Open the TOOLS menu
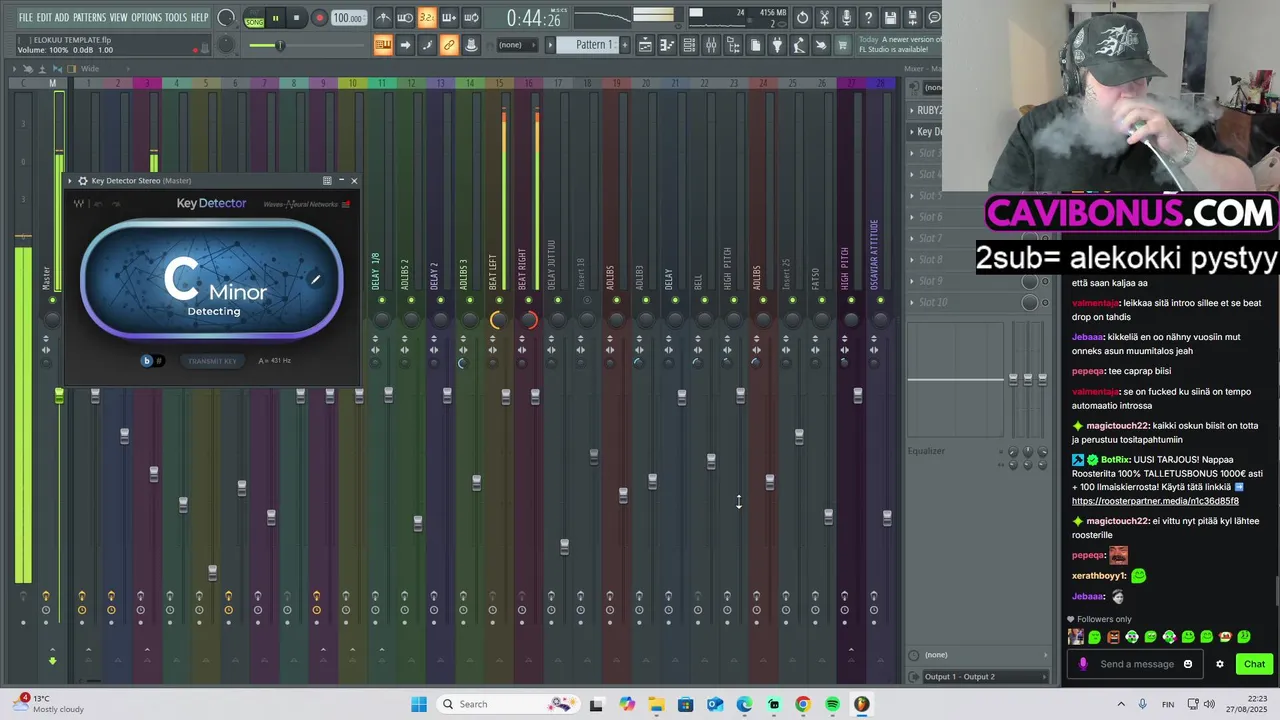 (x=175, y=18)
